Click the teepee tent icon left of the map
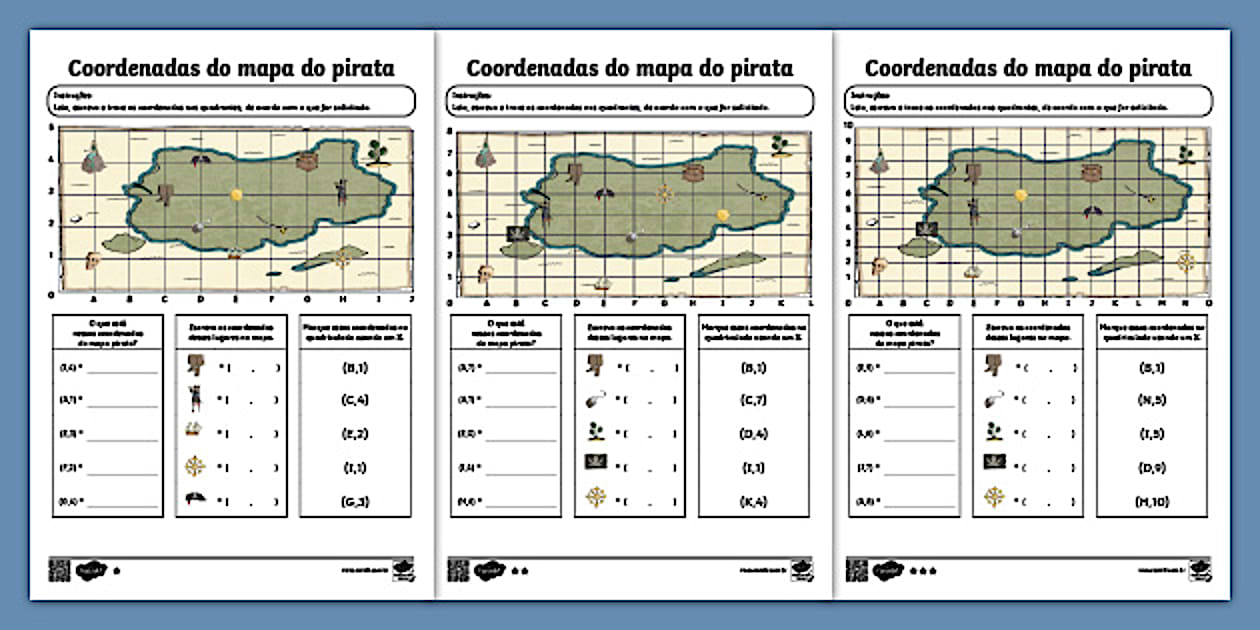Viewport: 1260px width, 630px height. click(94, 157)
